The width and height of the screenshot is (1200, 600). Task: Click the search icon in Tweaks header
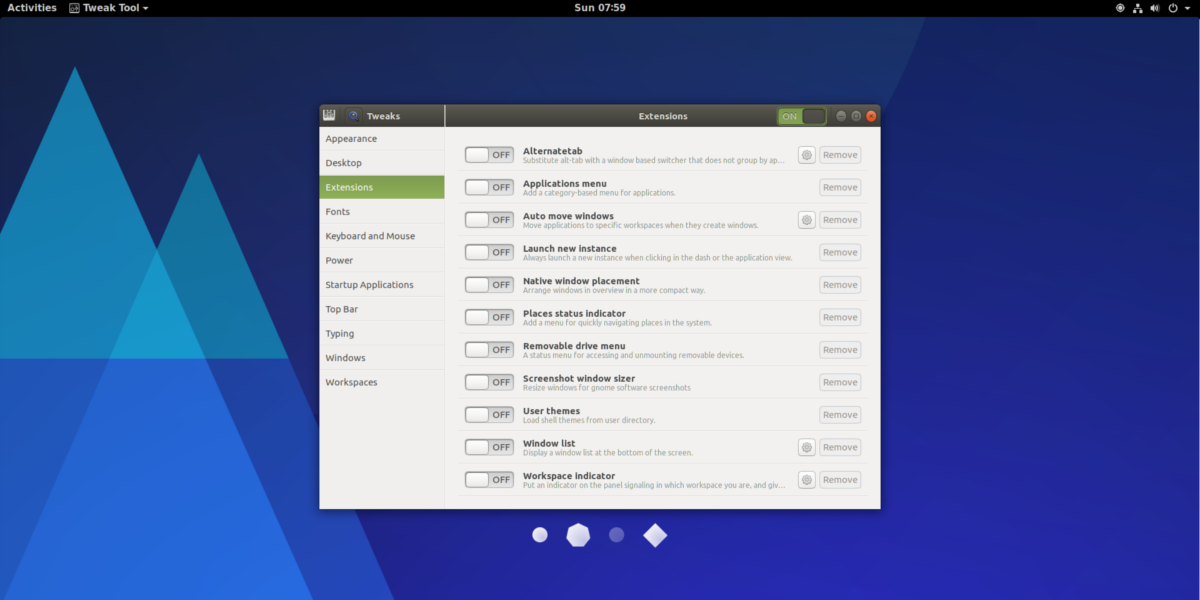click(x=353, y=116)
